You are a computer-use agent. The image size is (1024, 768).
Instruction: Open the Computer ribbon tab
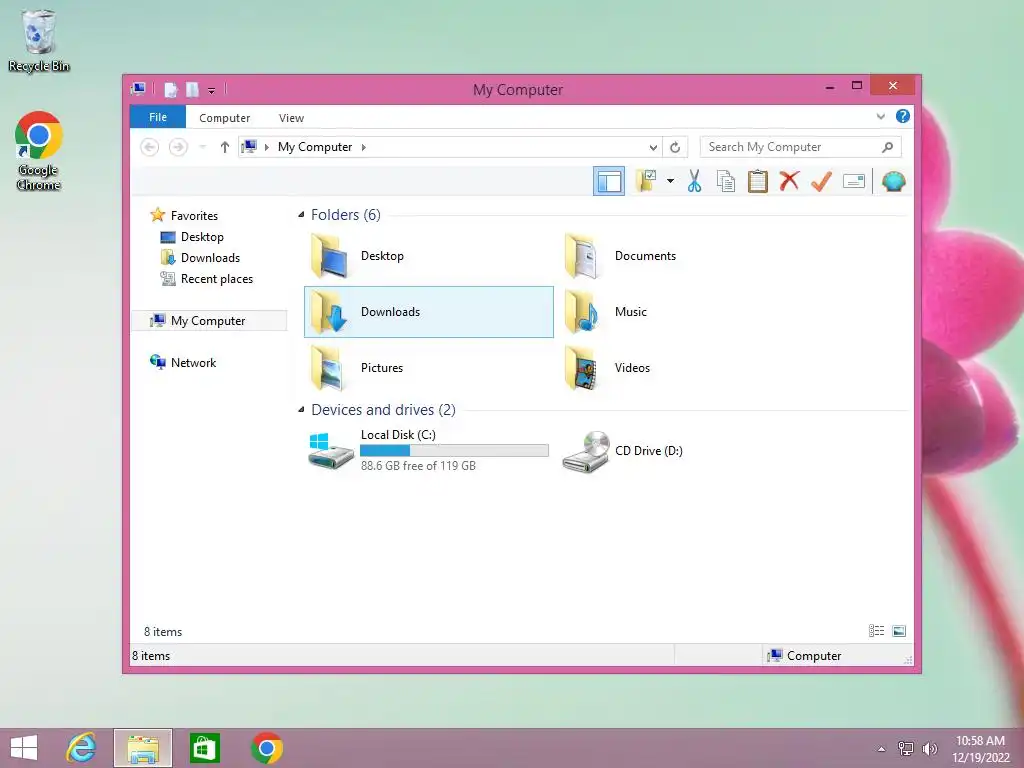tap(225, 118)
